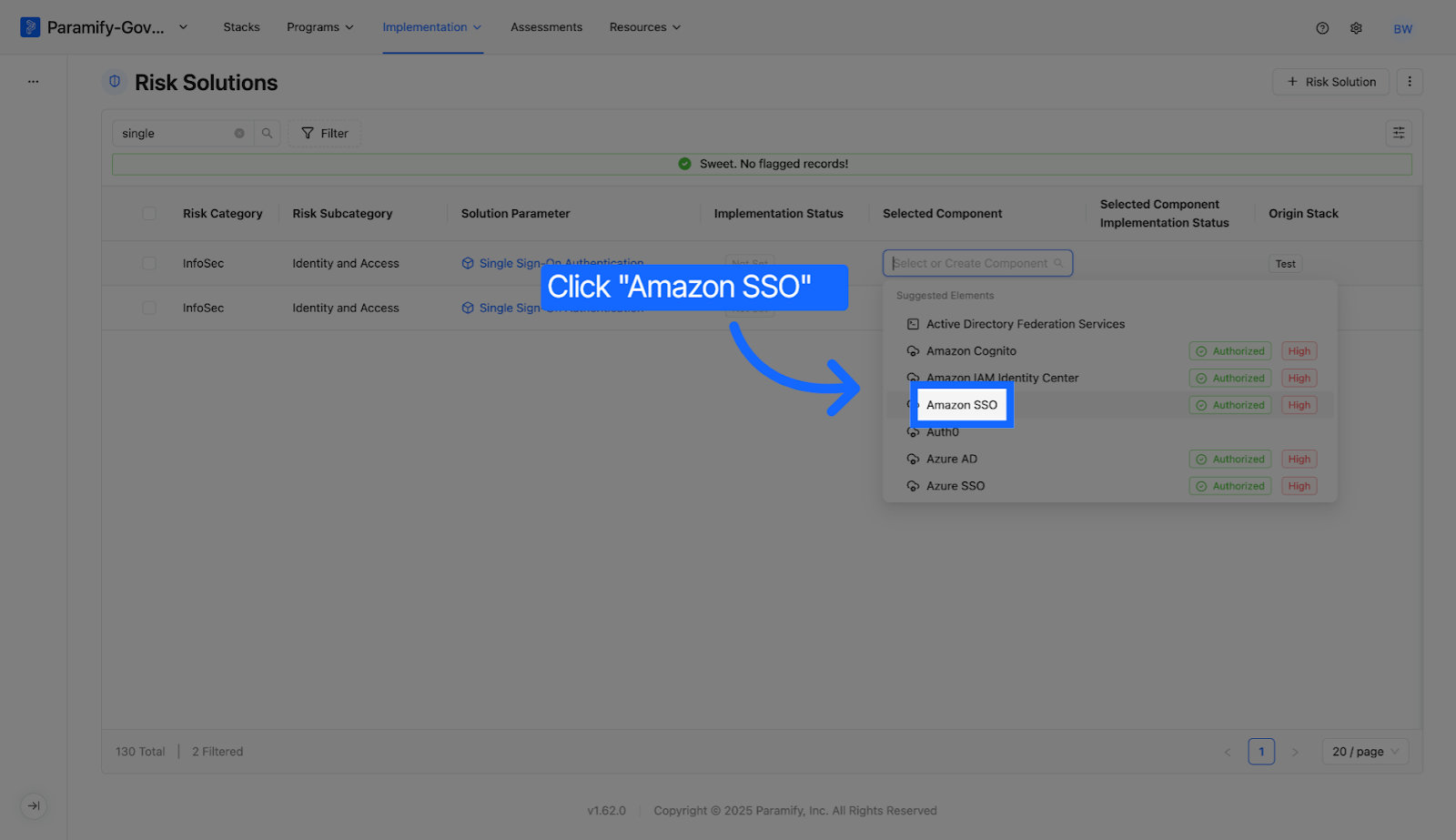Image resolution: width=1456 pixels, height=840 pixels.
Task: Open the Assessments tab
Action: (546, 27)
